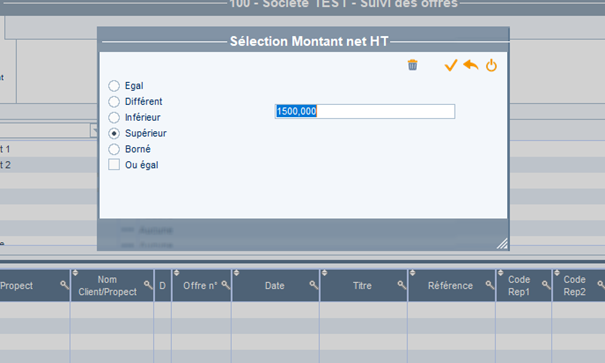Click sort arrows on Titre column
The height and width of the screenshot is (363, 605).
click(324, 273)
